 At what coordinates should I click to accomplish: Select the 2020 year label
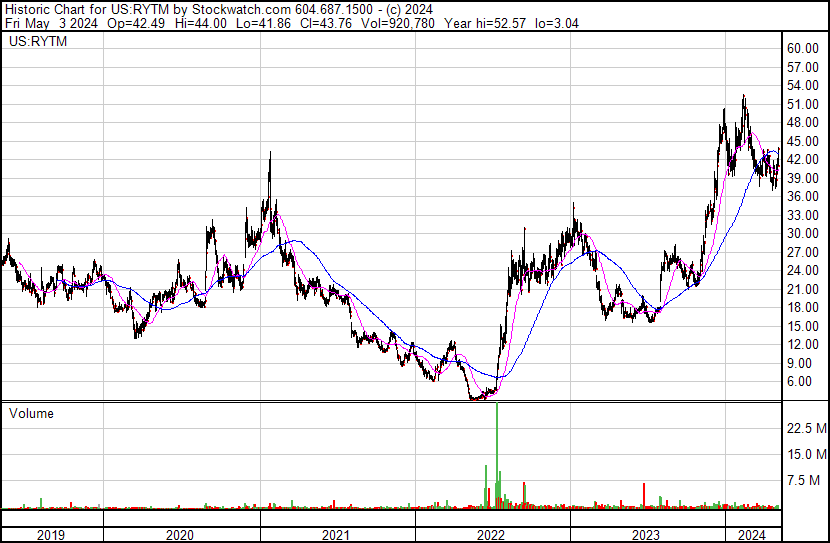point(180,535)
